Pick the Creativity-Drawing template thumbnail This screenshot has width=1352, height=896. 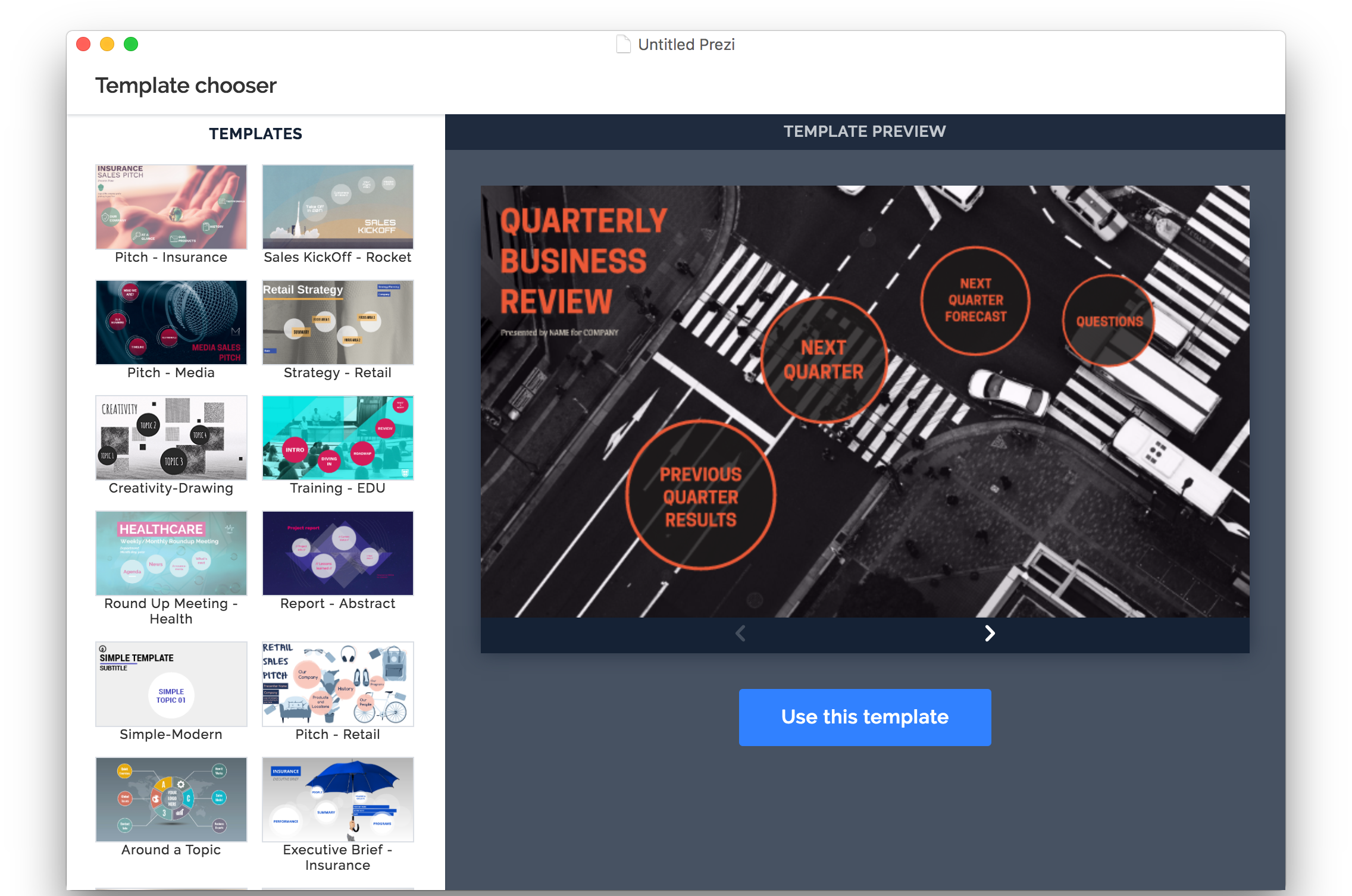click(171, 437)
